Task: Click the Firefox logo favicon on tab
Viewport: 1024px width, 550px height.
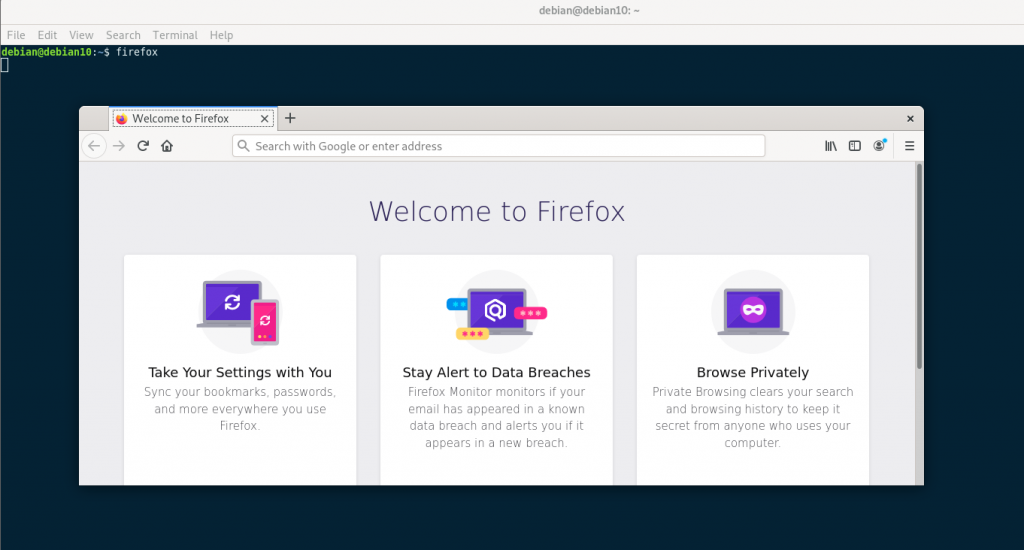Action: coord(121,119)
